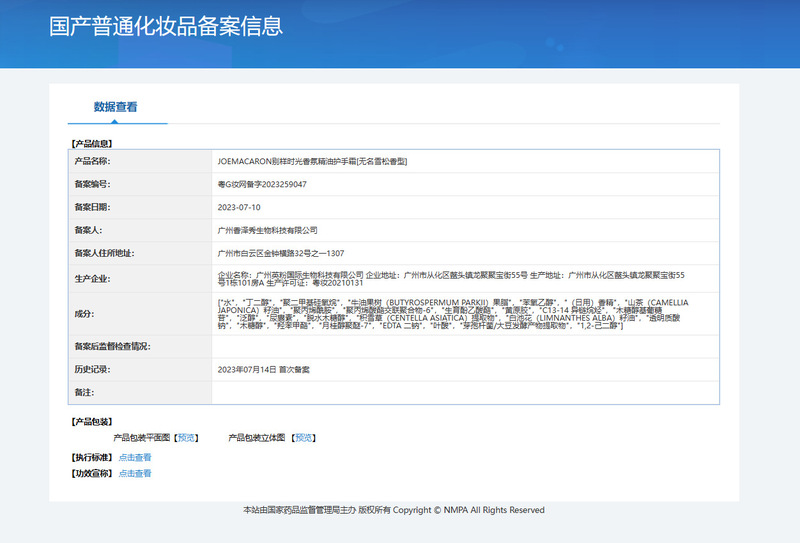The height and width of the screenshot is (543, 800).
Task: Click the 【产品包装】 section heading
Action: pos(92,422)
